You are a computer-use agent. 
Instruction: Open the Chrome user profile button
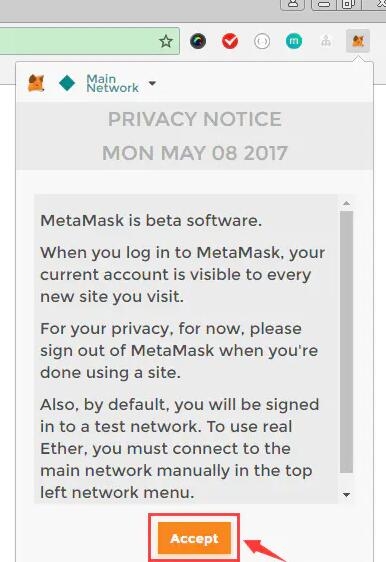[x=293, y=4]
